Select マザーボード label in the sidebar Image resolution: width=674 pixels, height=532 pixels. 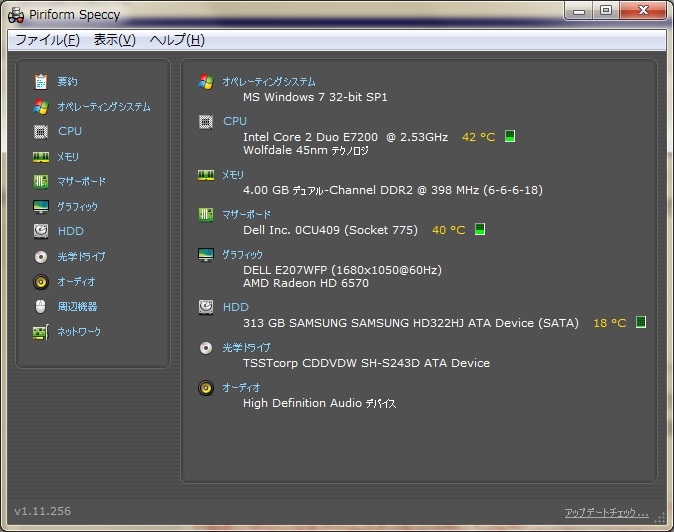tap(82, 181)
